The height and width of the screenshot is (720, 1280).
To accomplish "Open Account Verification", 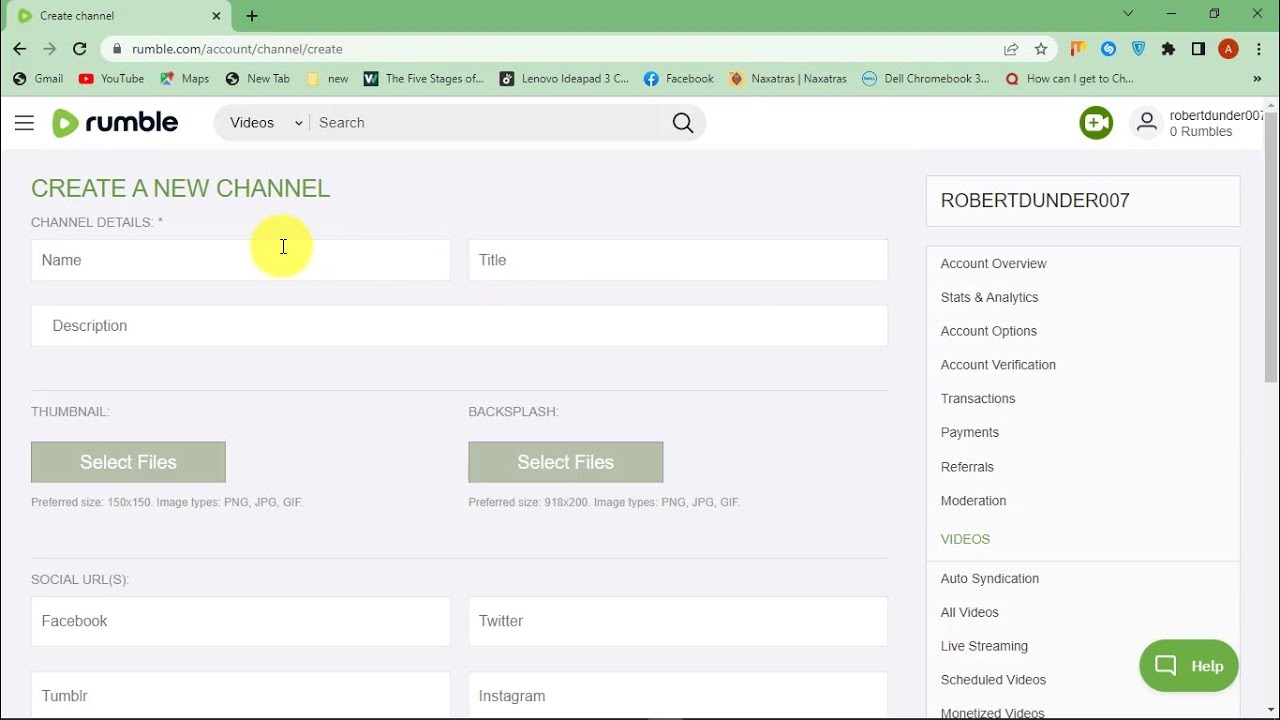I will [998, 365].
